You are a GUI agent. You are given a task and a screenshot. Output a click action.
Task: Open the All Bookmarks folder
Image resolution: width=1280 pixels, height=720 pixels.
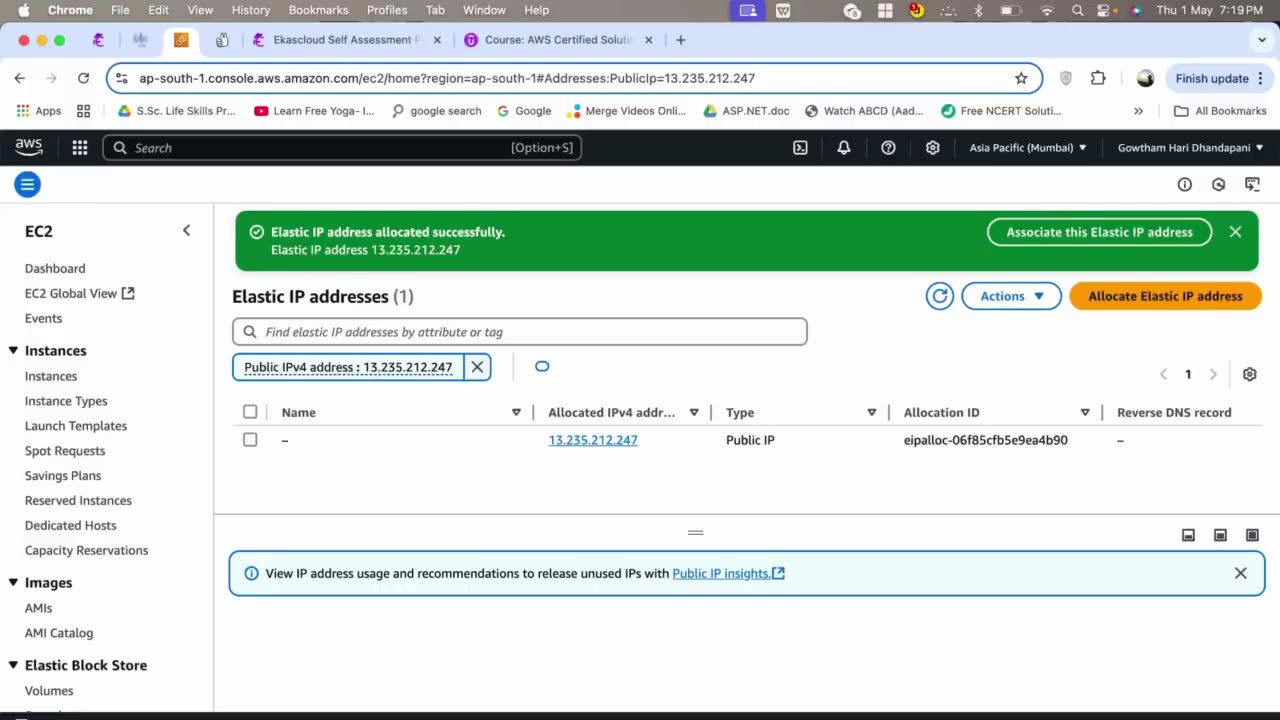[1220, 111]
